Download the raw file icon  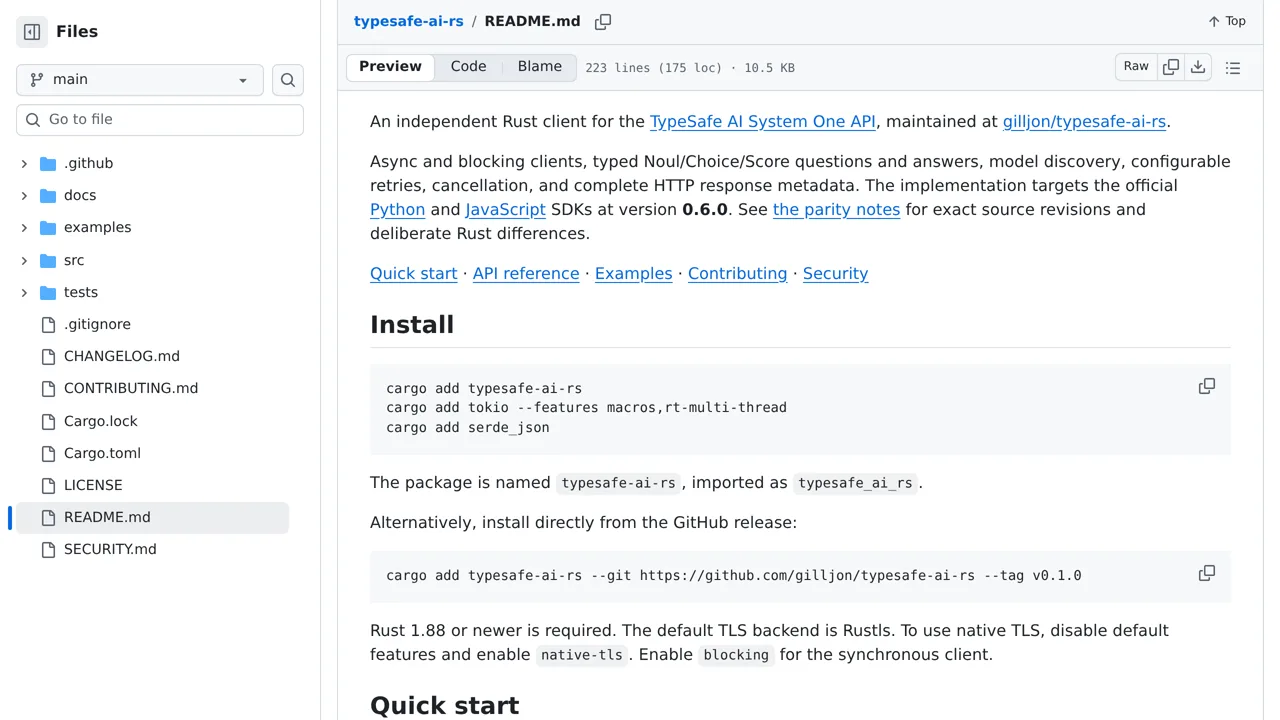pyautogui.click(x=1198, y=67)
